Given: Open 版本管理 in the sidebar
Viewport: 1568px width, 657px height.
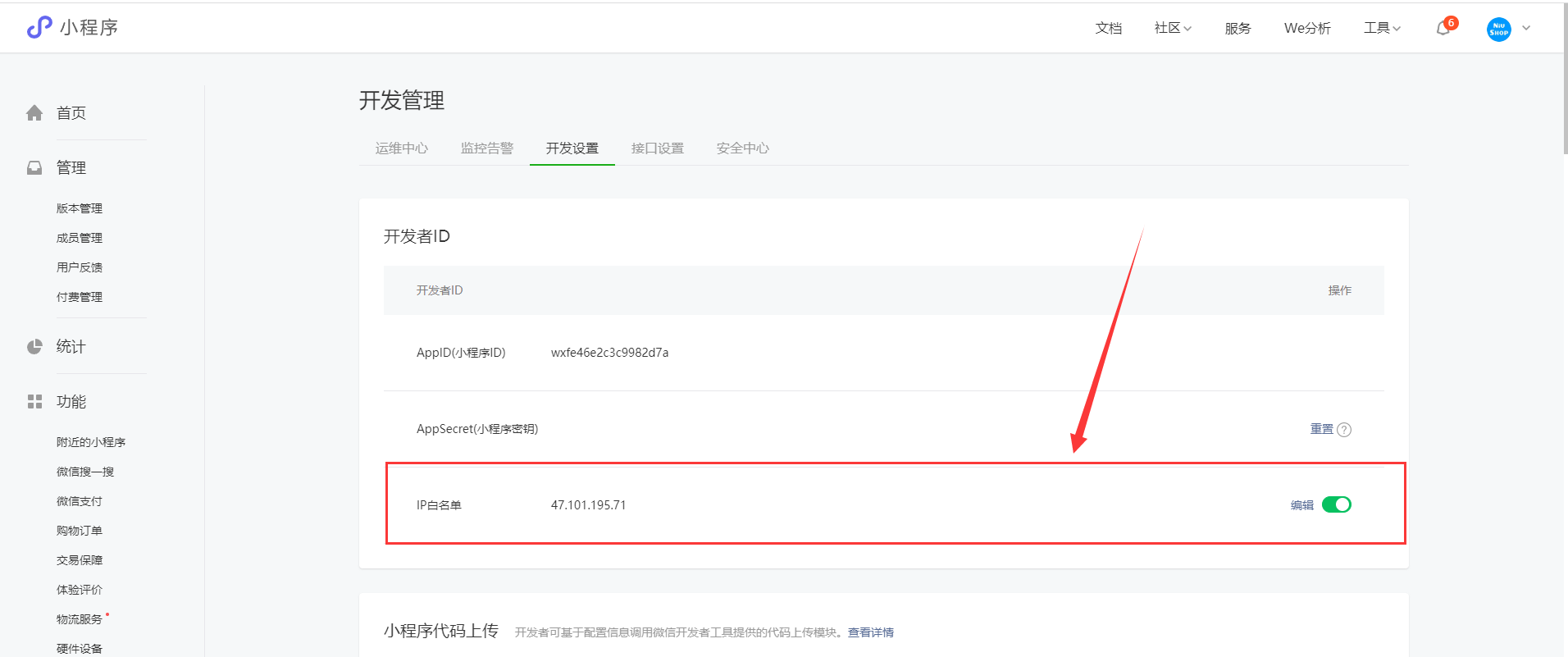Looking at the screenshot, I should point(80,208).
